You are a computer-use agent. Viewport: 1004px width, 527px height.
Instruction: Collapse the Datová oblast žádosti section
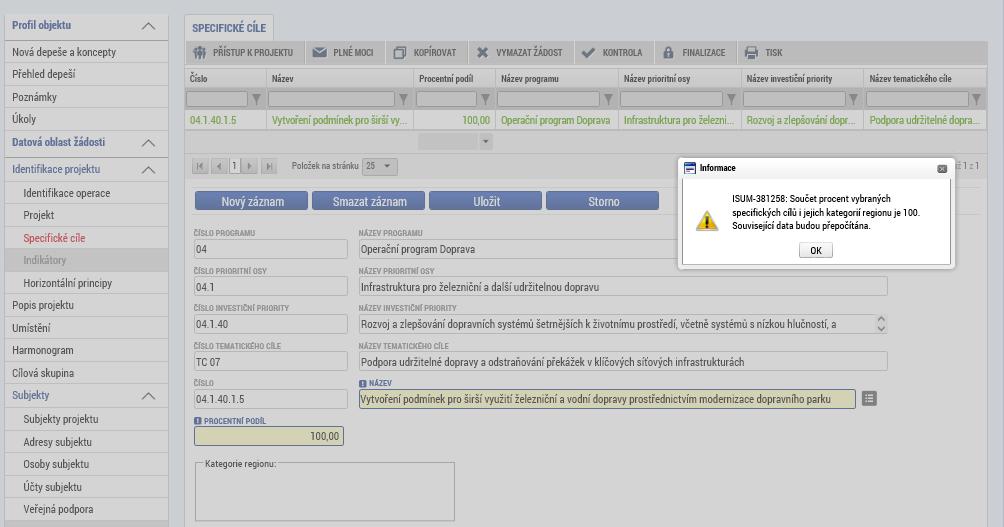pyautogui.click(x=148, y=143)
